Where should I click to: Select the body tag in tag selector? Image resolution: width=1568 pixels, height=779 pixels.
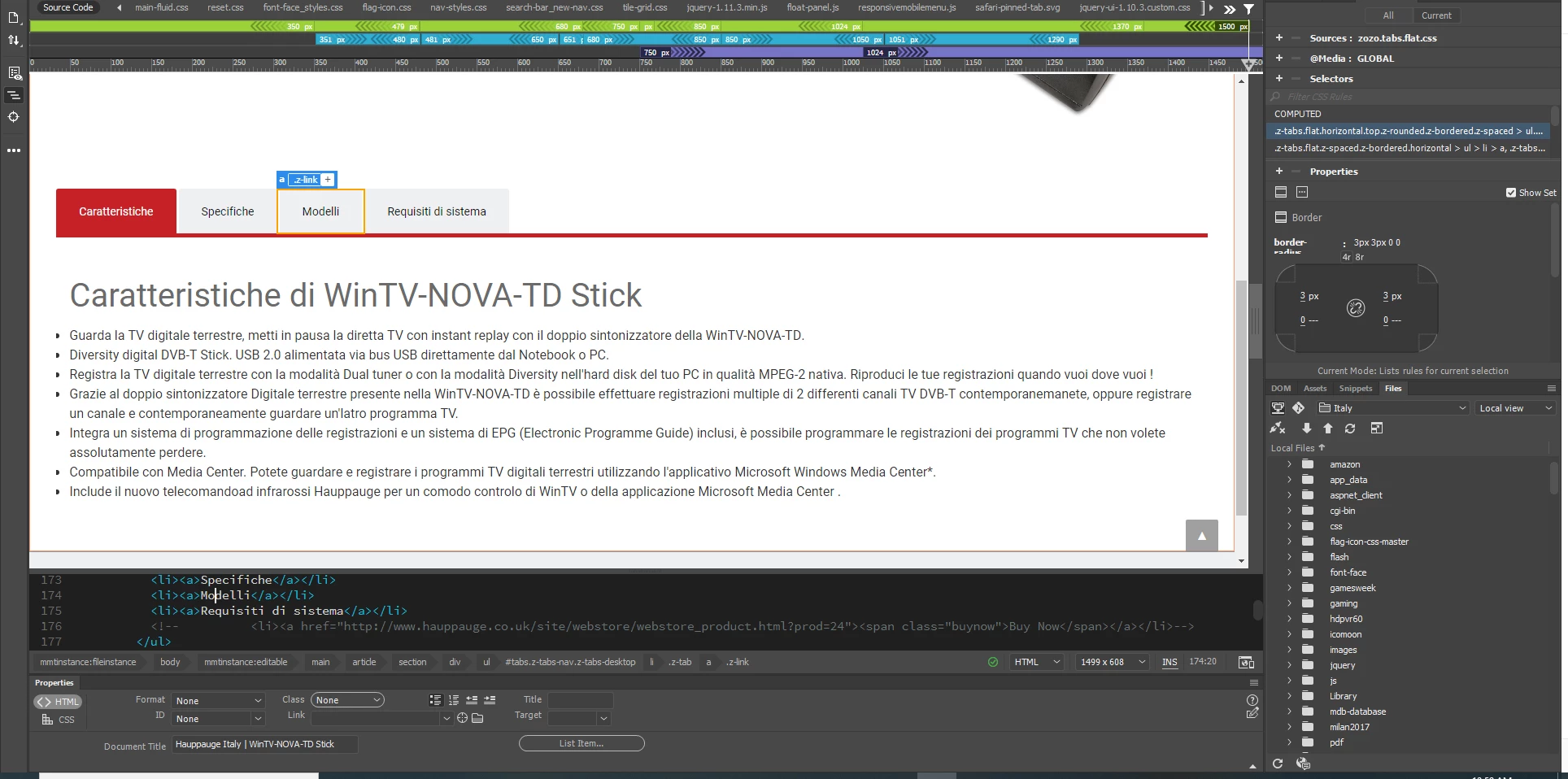[x=170, y=662]
